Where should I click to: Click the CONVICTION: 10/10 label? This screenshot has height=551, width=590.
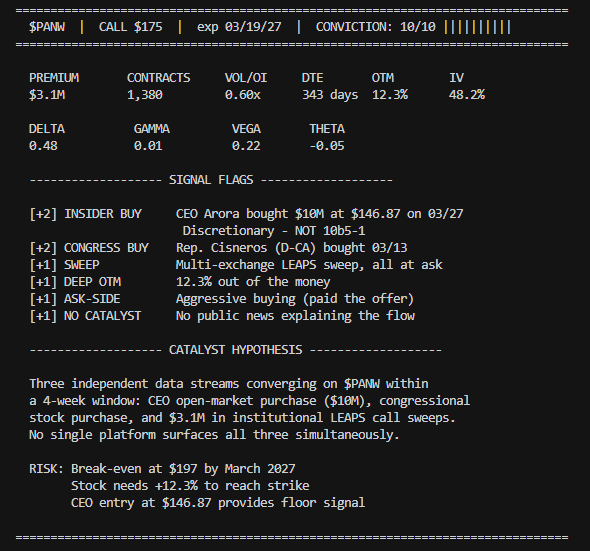click(x=376, y=27)
